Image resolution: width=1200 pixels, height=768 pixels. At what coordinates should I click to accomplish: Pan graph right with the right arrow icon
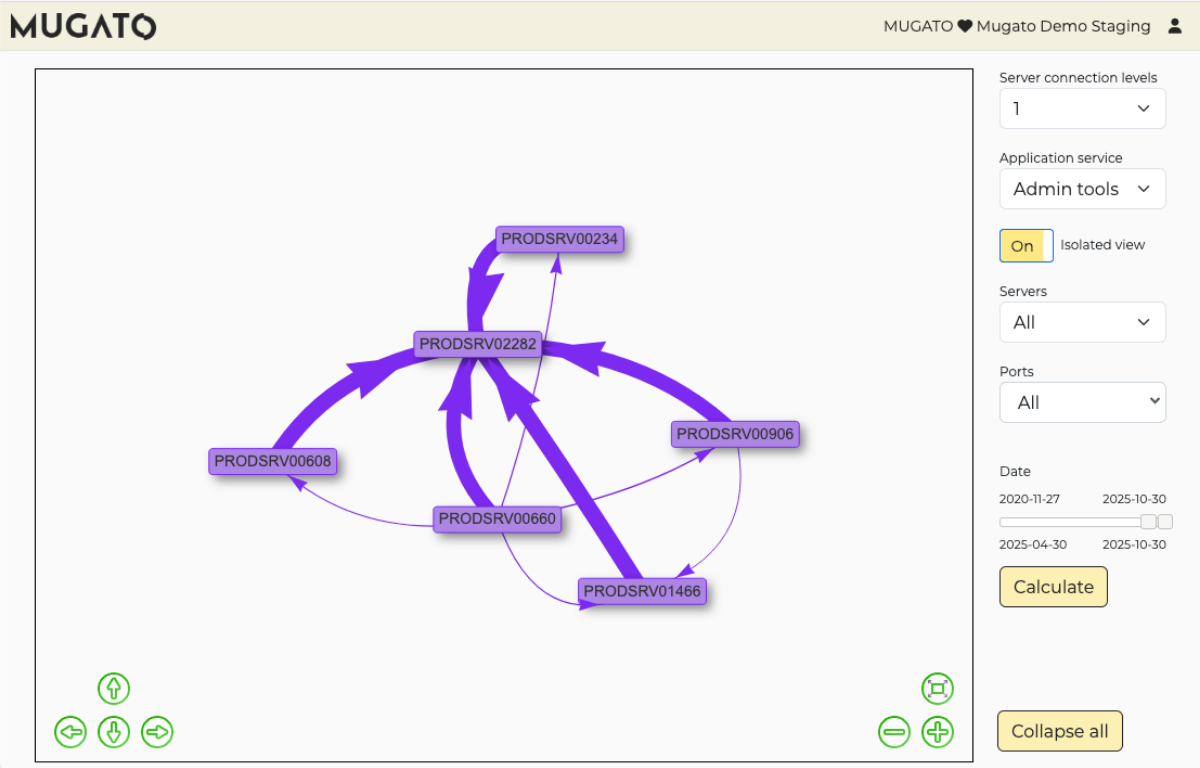pos(157,732)
